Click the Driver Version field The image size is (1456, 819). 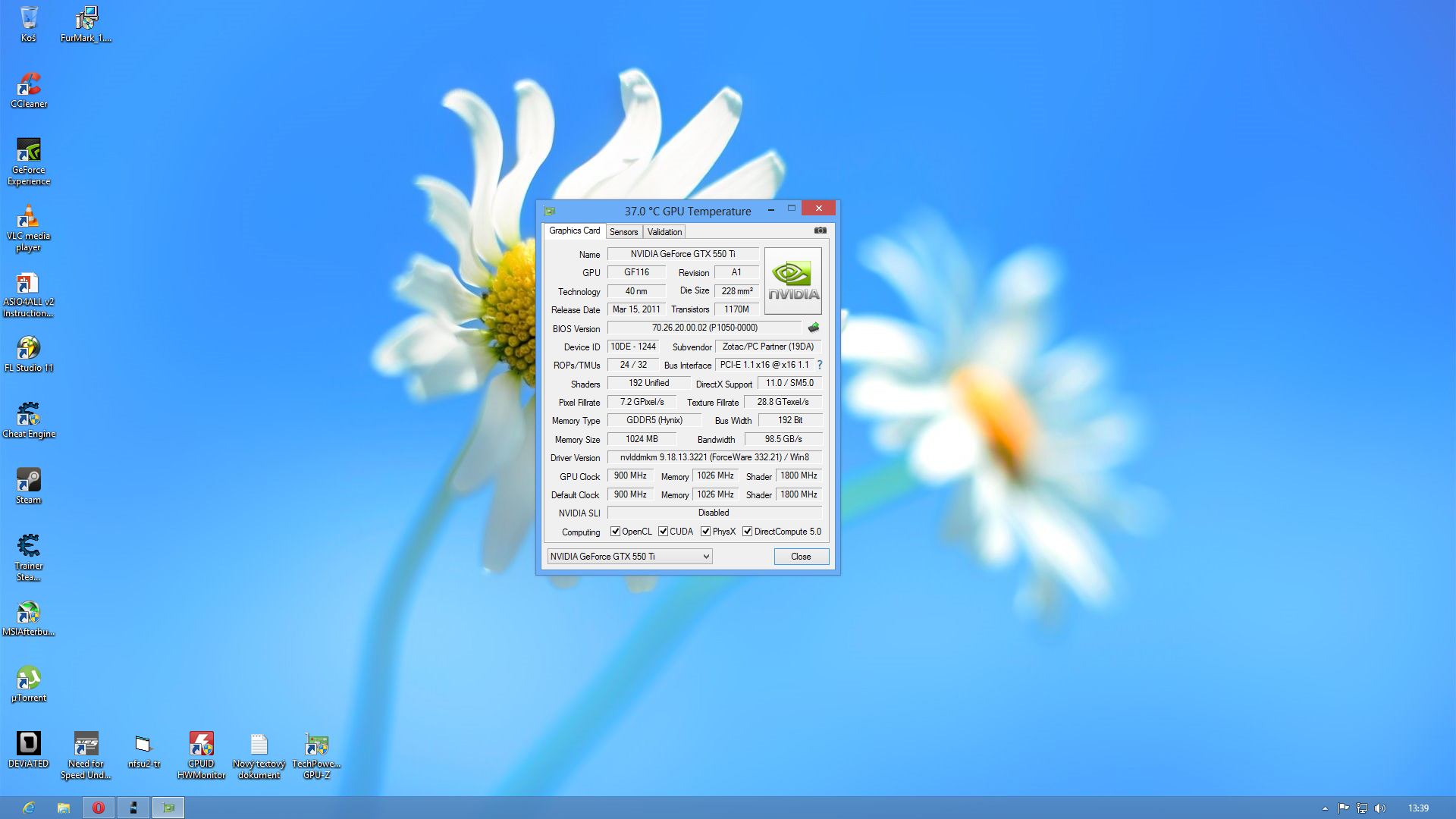coord(714,457)
